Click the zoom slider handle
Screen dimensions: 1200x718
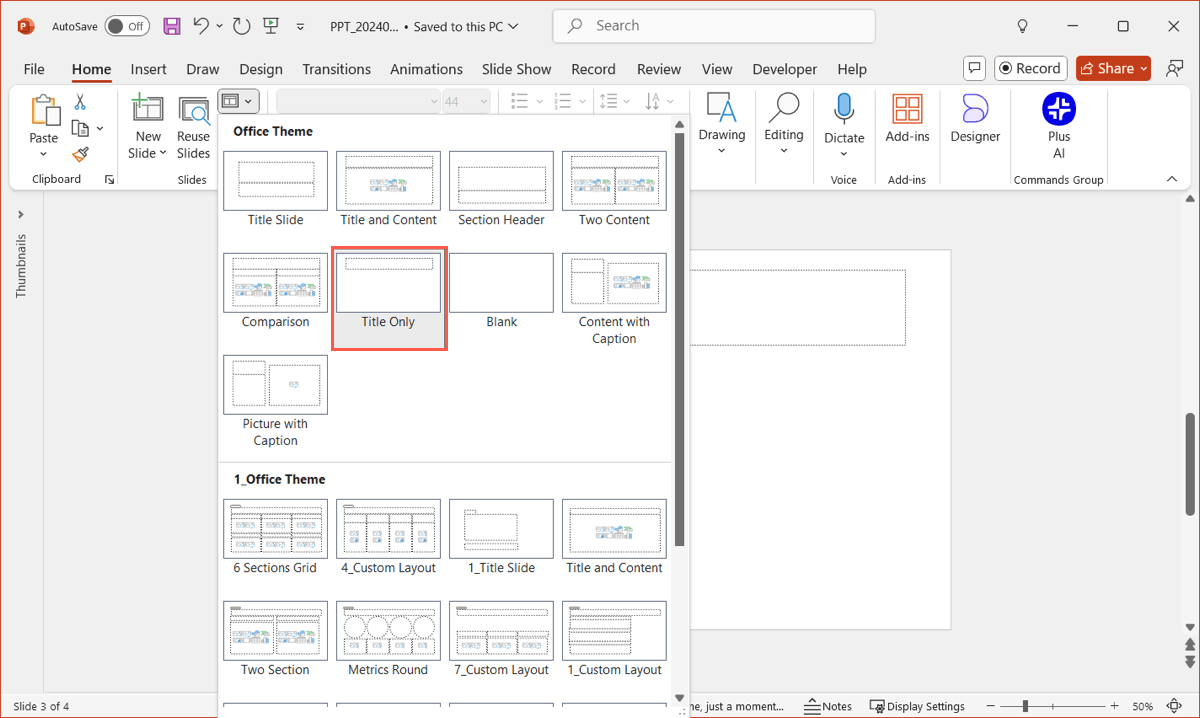point(1025,706)
